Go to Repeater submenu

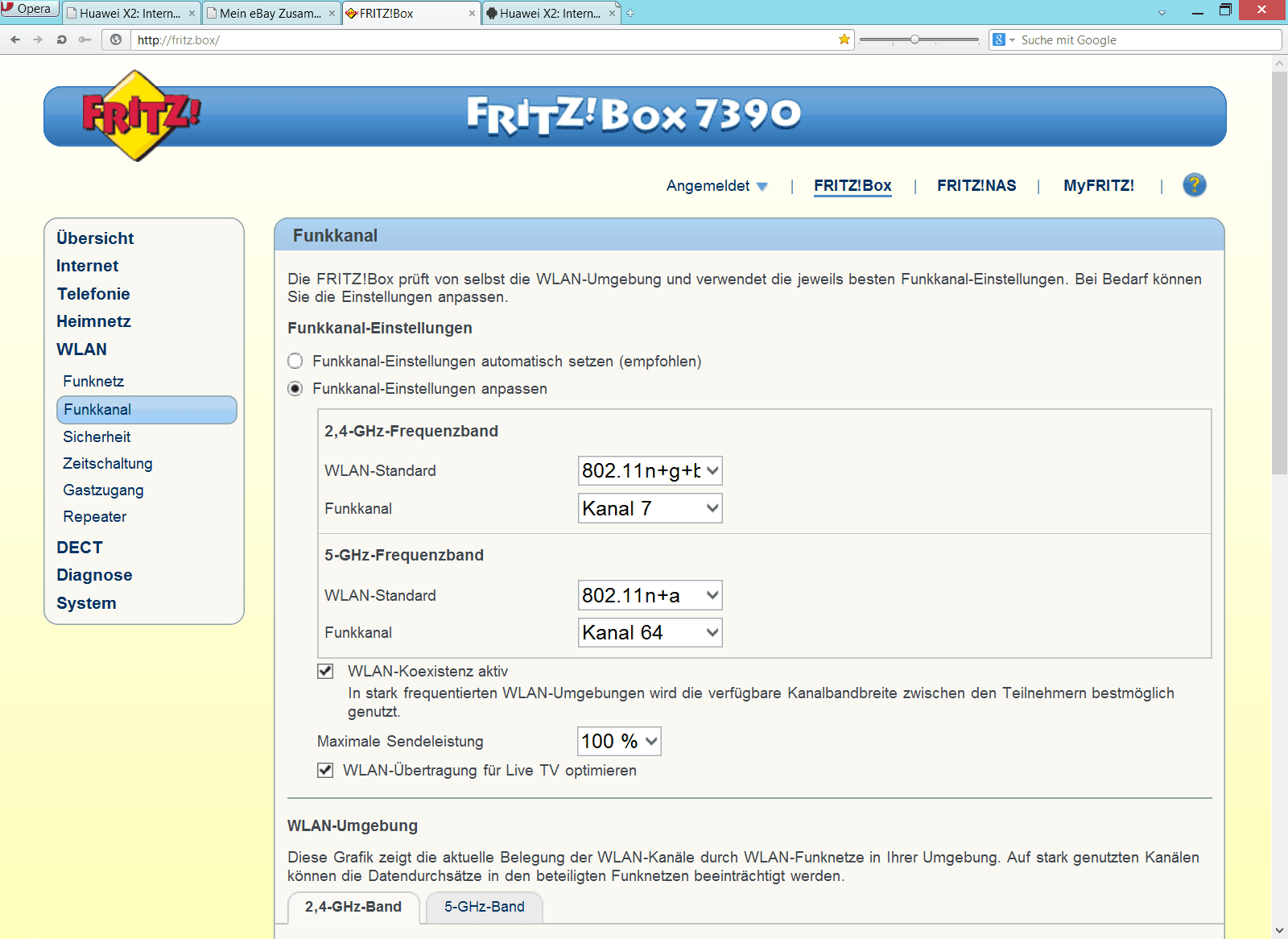(95, 516)
